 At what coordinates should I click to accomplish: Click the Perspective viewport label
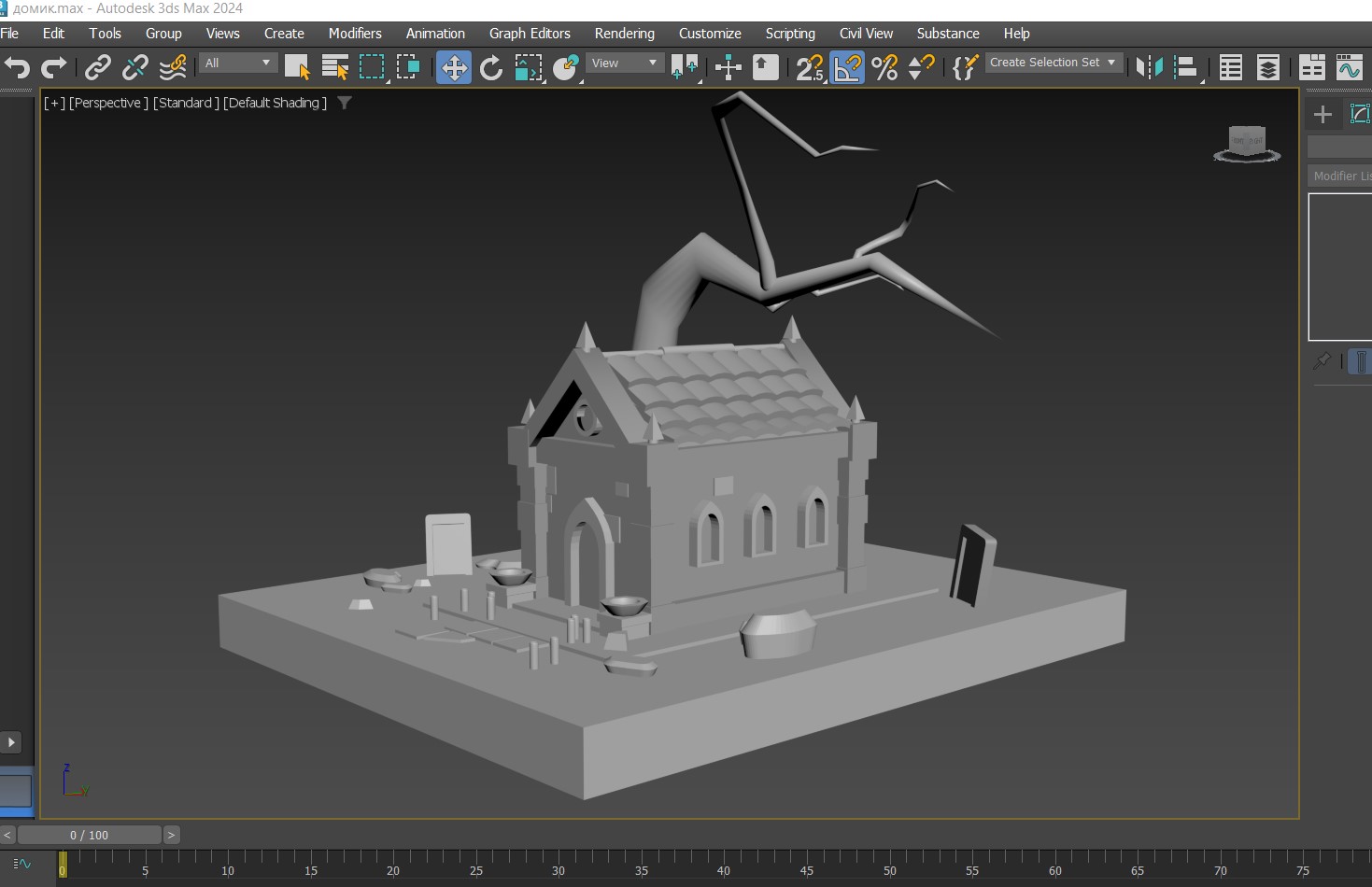point(108,103)
